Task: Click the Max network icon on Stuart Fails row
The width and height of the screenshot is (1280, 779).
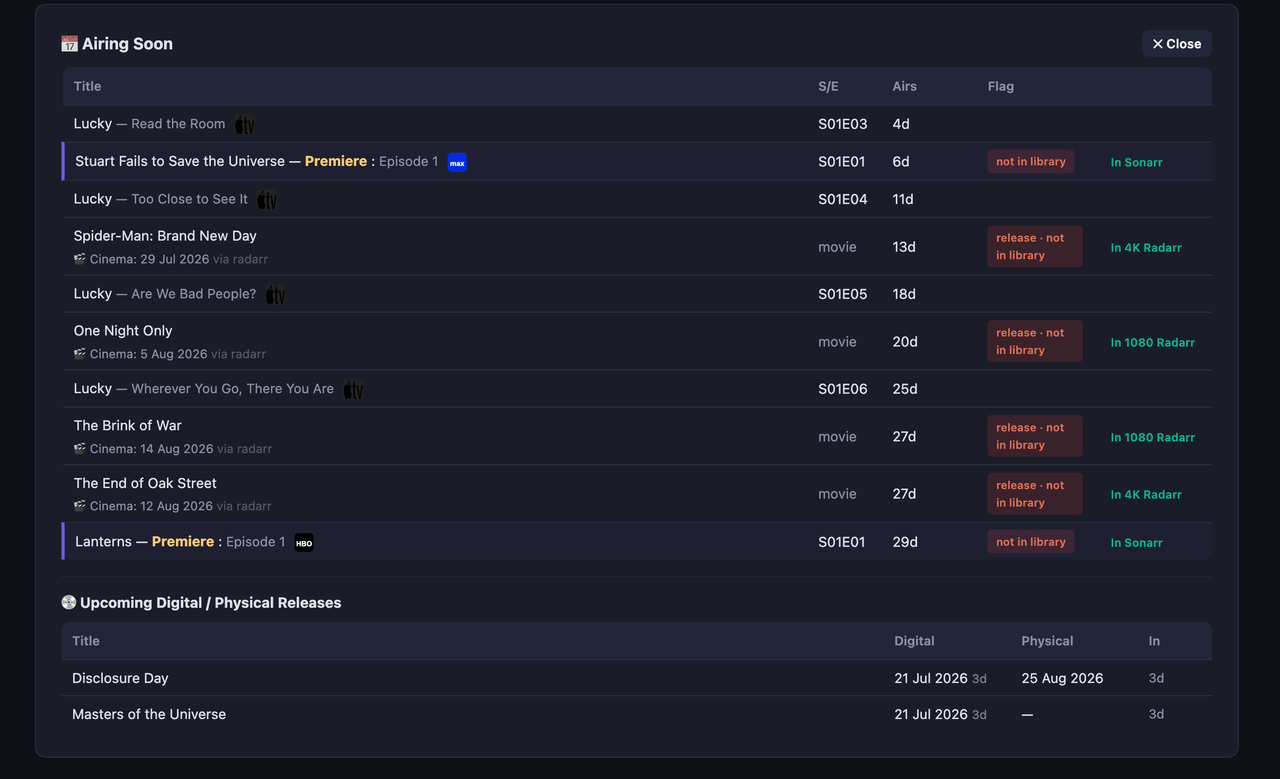Action: [x=457, y=162]
